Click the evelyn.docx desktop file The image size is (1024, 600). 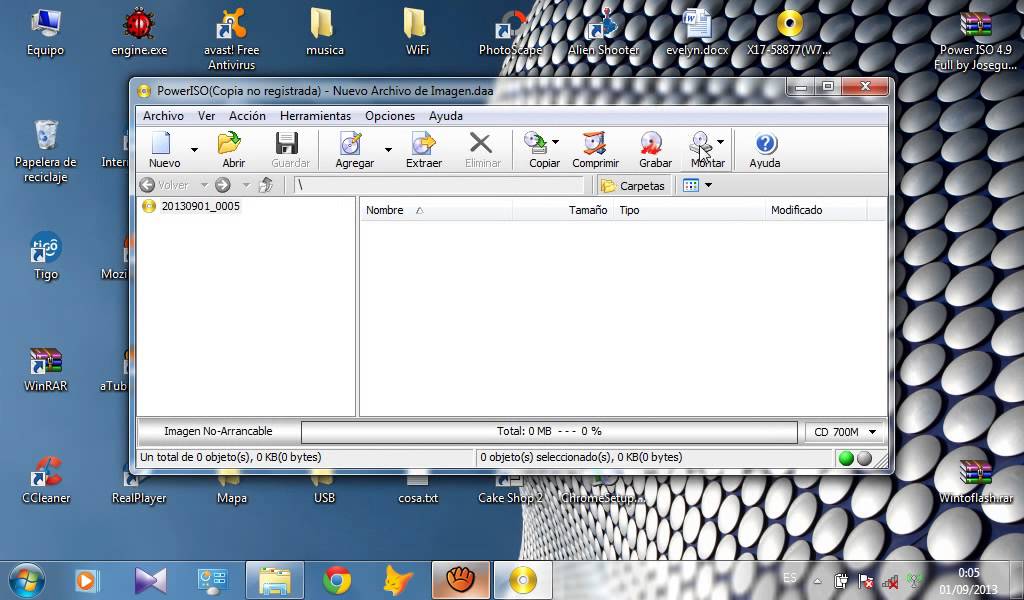(x=697, y=32)
